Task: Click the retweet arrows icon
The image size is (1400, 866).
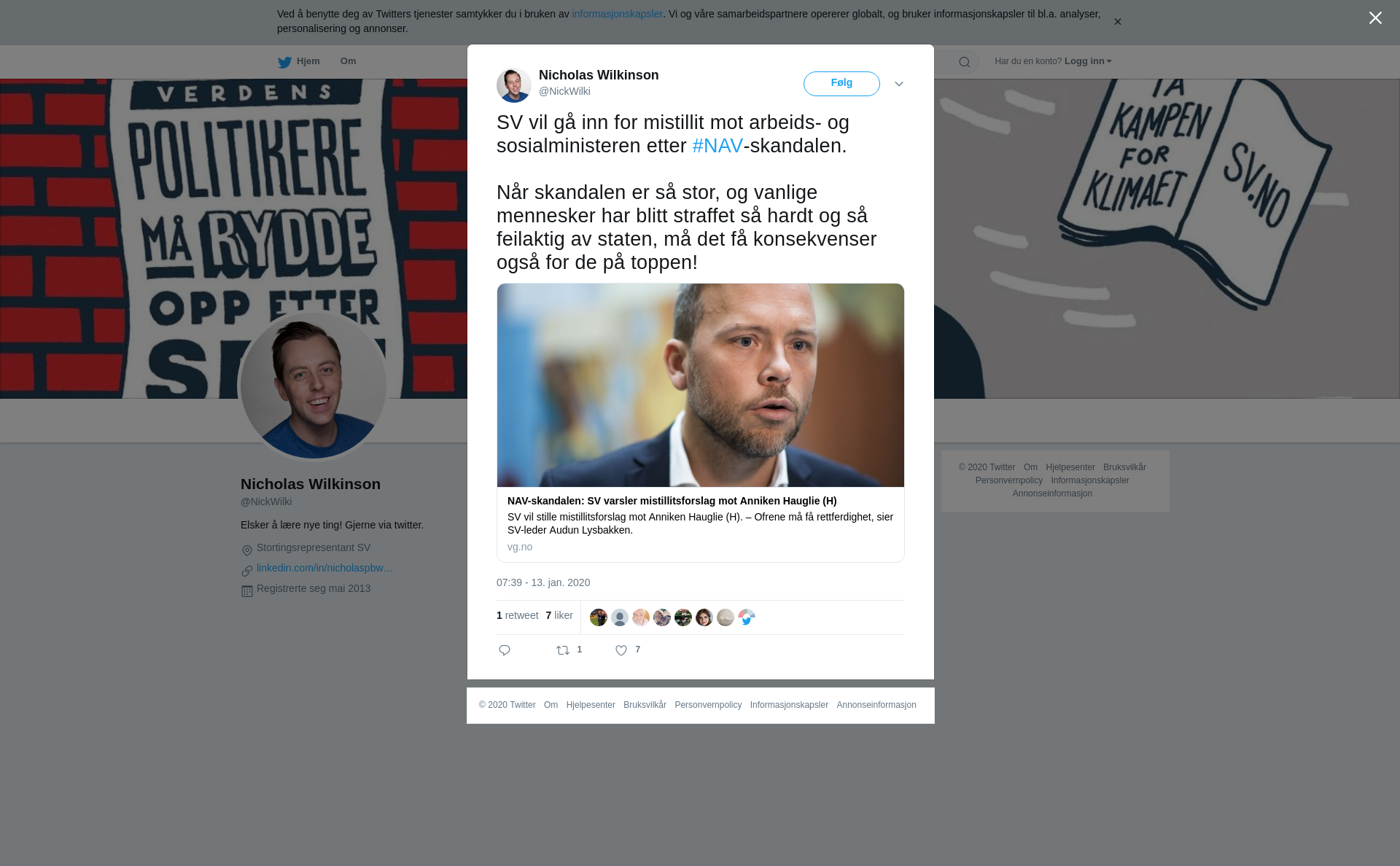Action: pyautogui.click(x=563, y=650)
